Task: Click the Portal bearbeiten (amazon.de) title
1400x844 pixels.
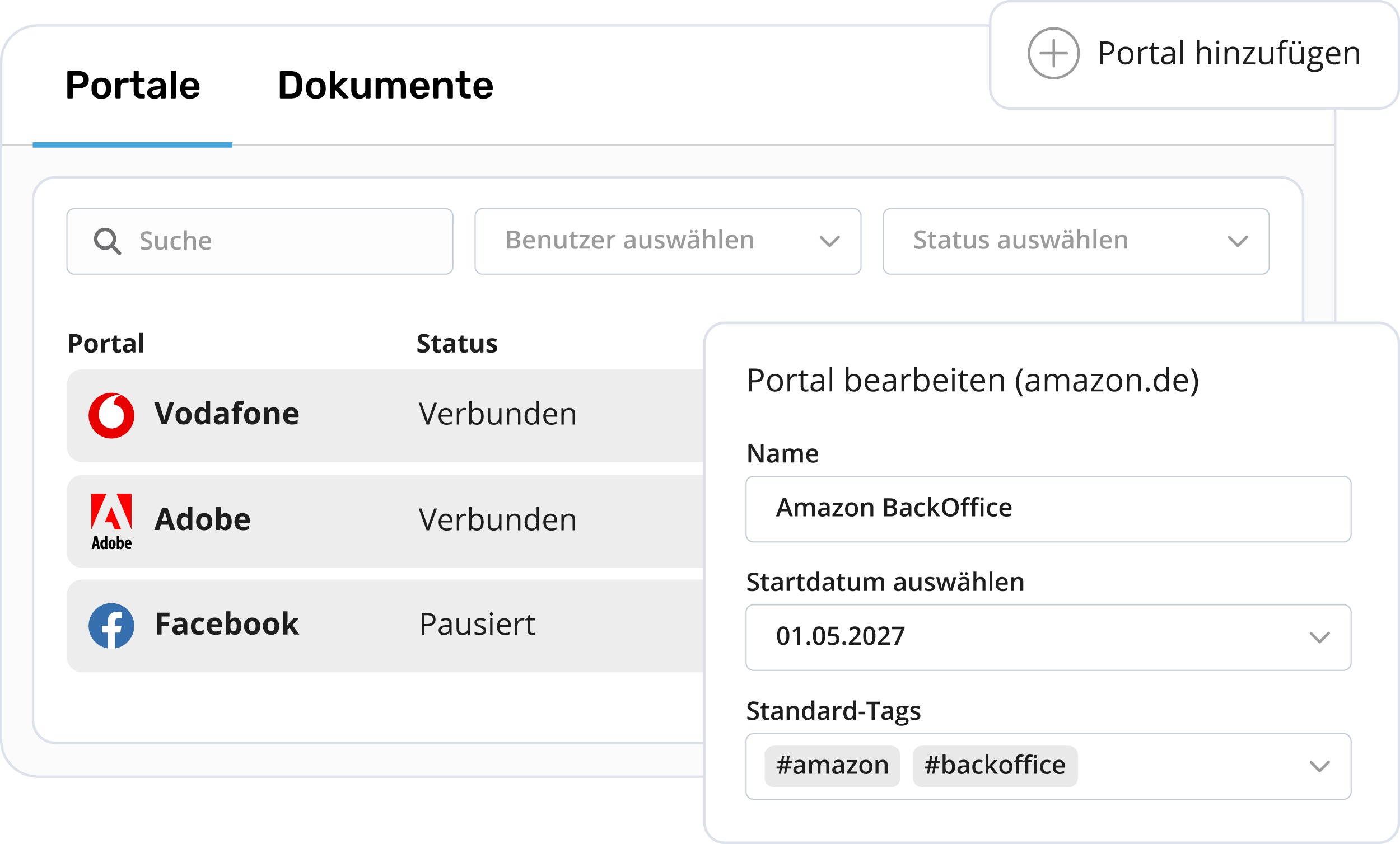Action: click(x=973, y=381)
